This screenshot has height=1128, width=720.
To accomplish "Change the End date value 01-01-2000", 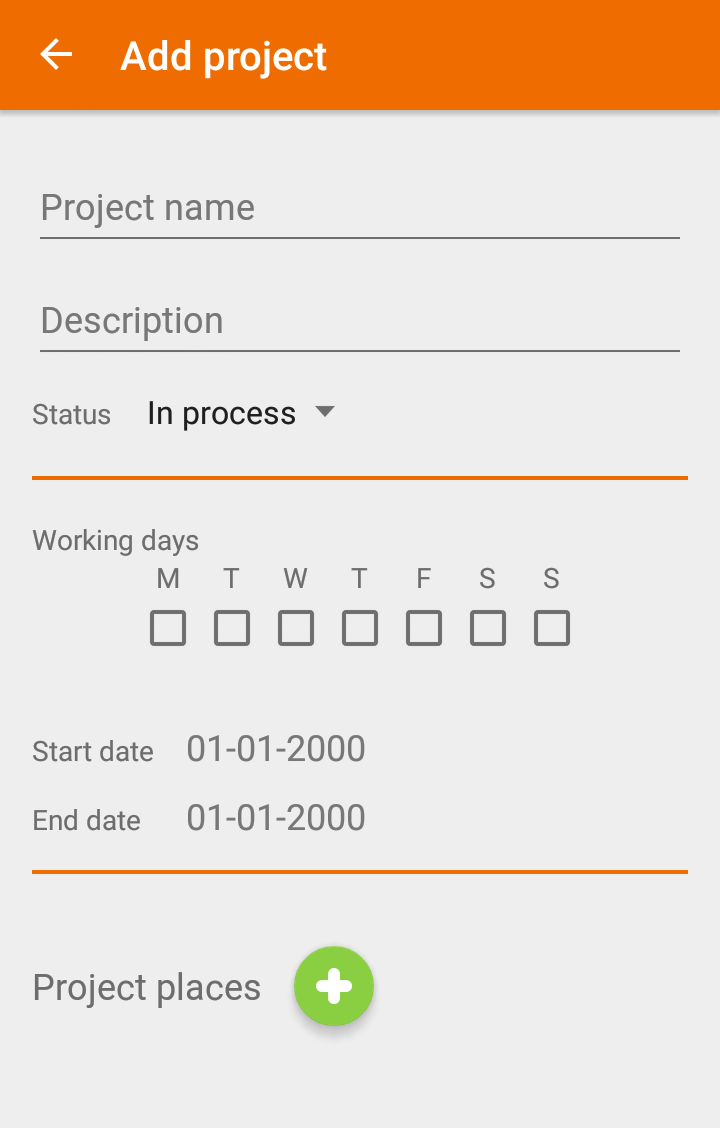I will (x=276, y=818).
